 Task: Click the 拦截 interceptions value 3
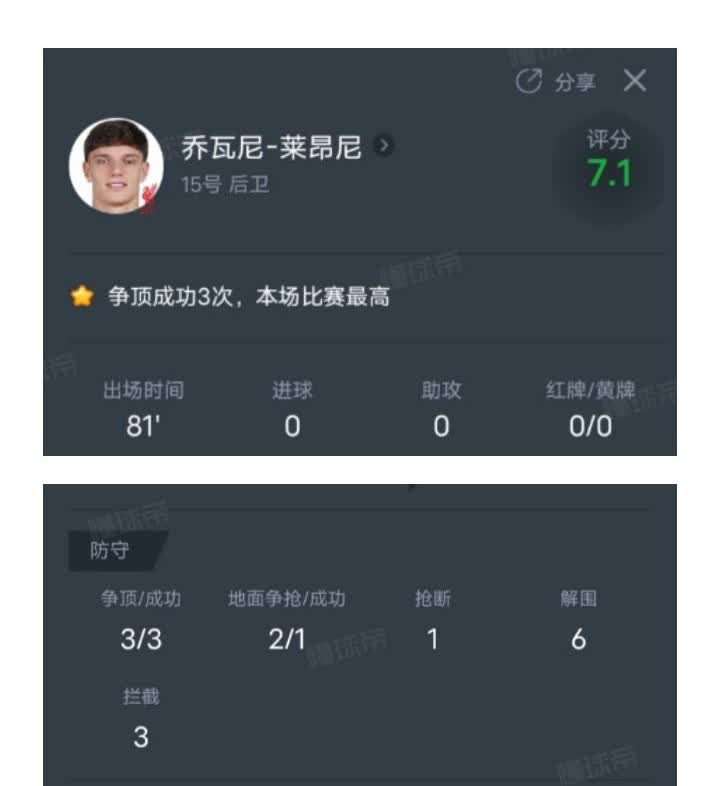[141, 737]
